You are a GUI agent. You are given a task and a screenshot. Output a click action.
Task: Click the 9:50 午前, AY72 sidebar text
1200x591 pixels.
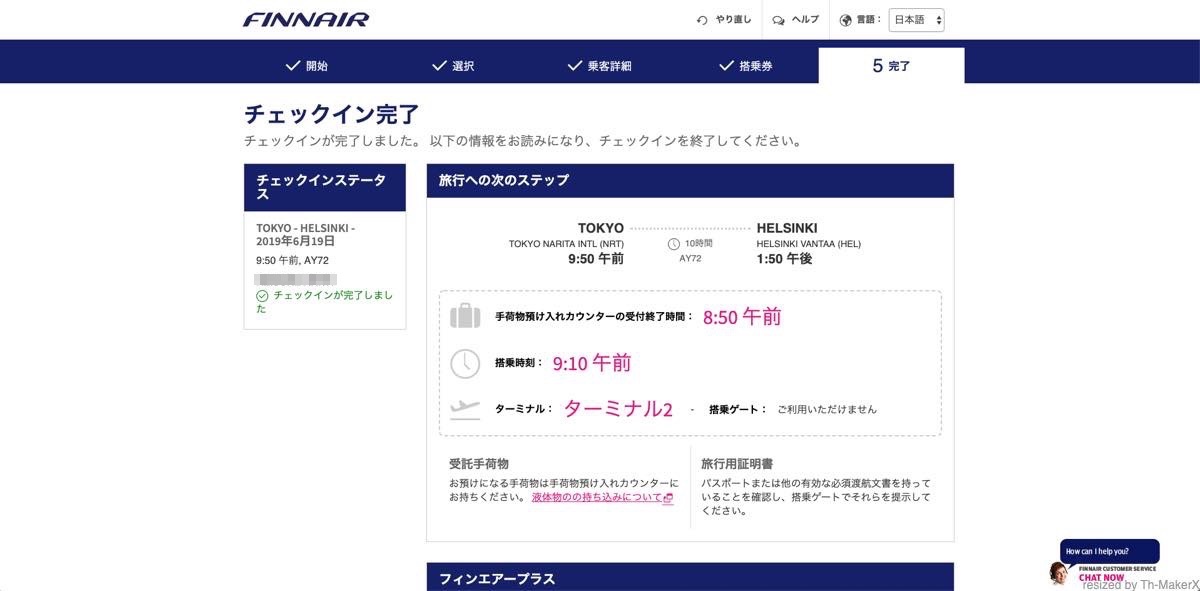[x=292, y=260]
